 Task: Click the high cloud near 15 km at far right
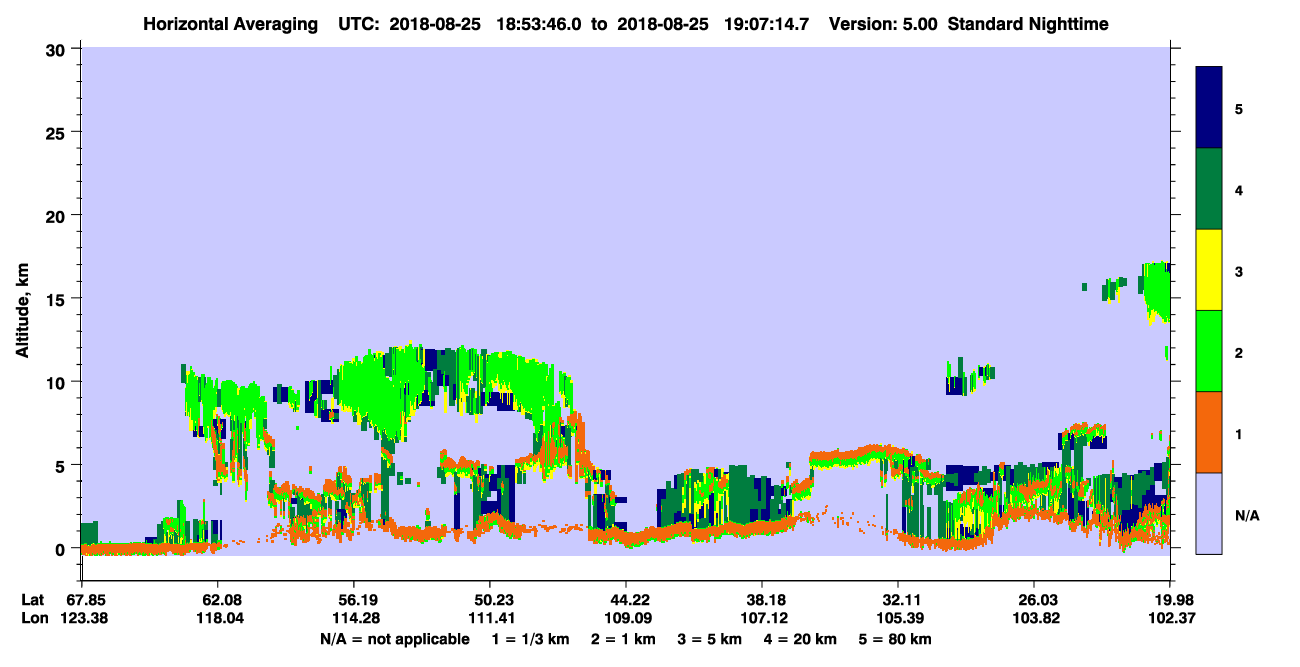pos(1157,290)
